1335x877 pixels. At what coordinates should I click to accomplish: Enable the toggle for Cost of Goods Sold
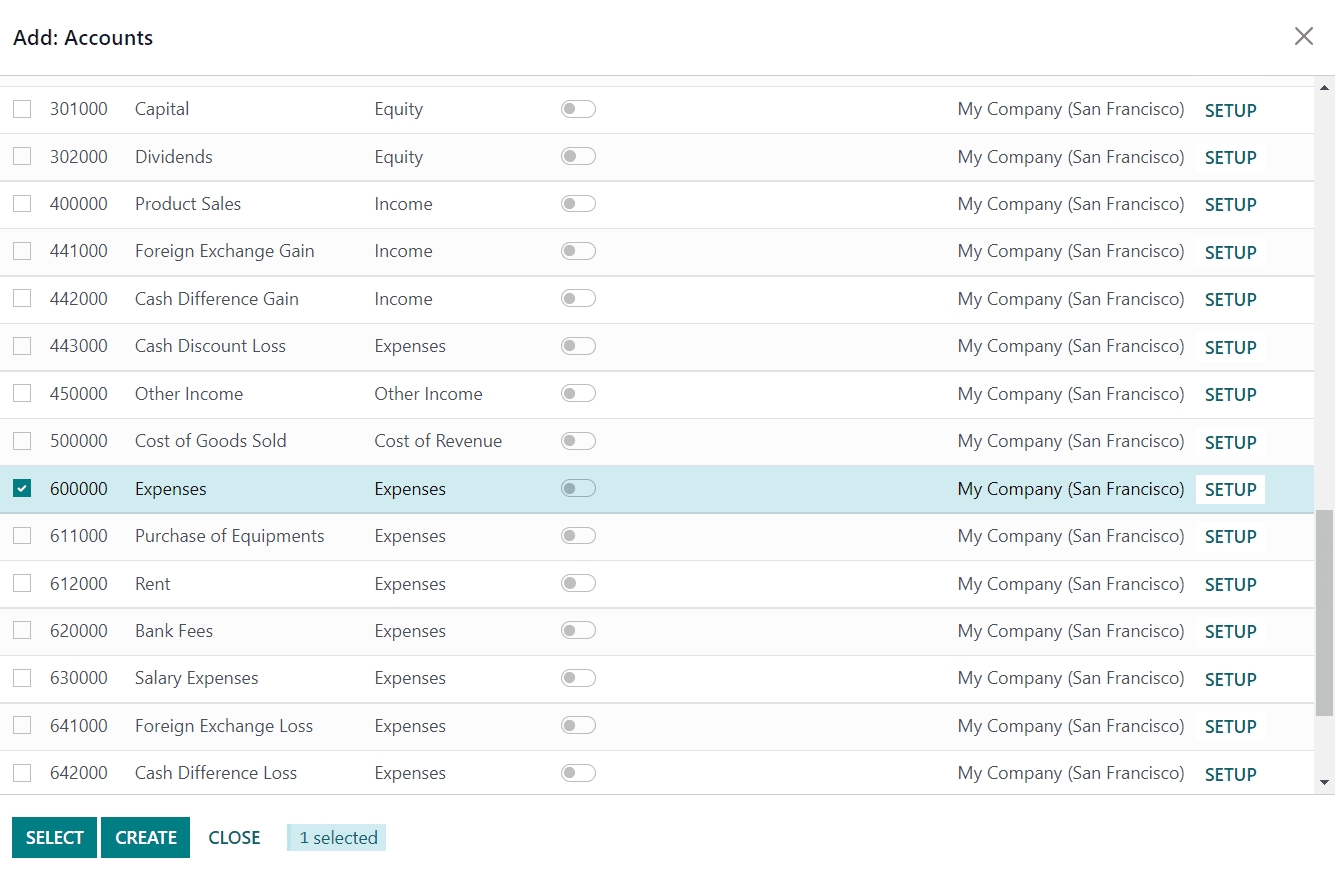coord(578,441)
